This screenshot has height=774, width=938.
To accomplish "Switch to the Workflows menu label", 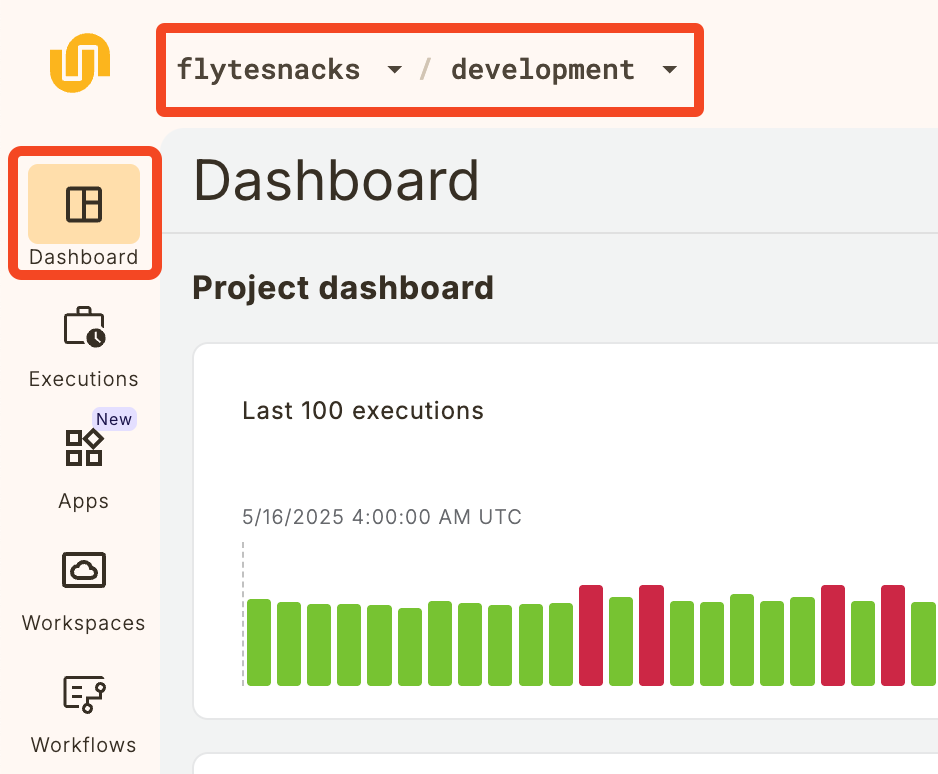I will (84, 745).
